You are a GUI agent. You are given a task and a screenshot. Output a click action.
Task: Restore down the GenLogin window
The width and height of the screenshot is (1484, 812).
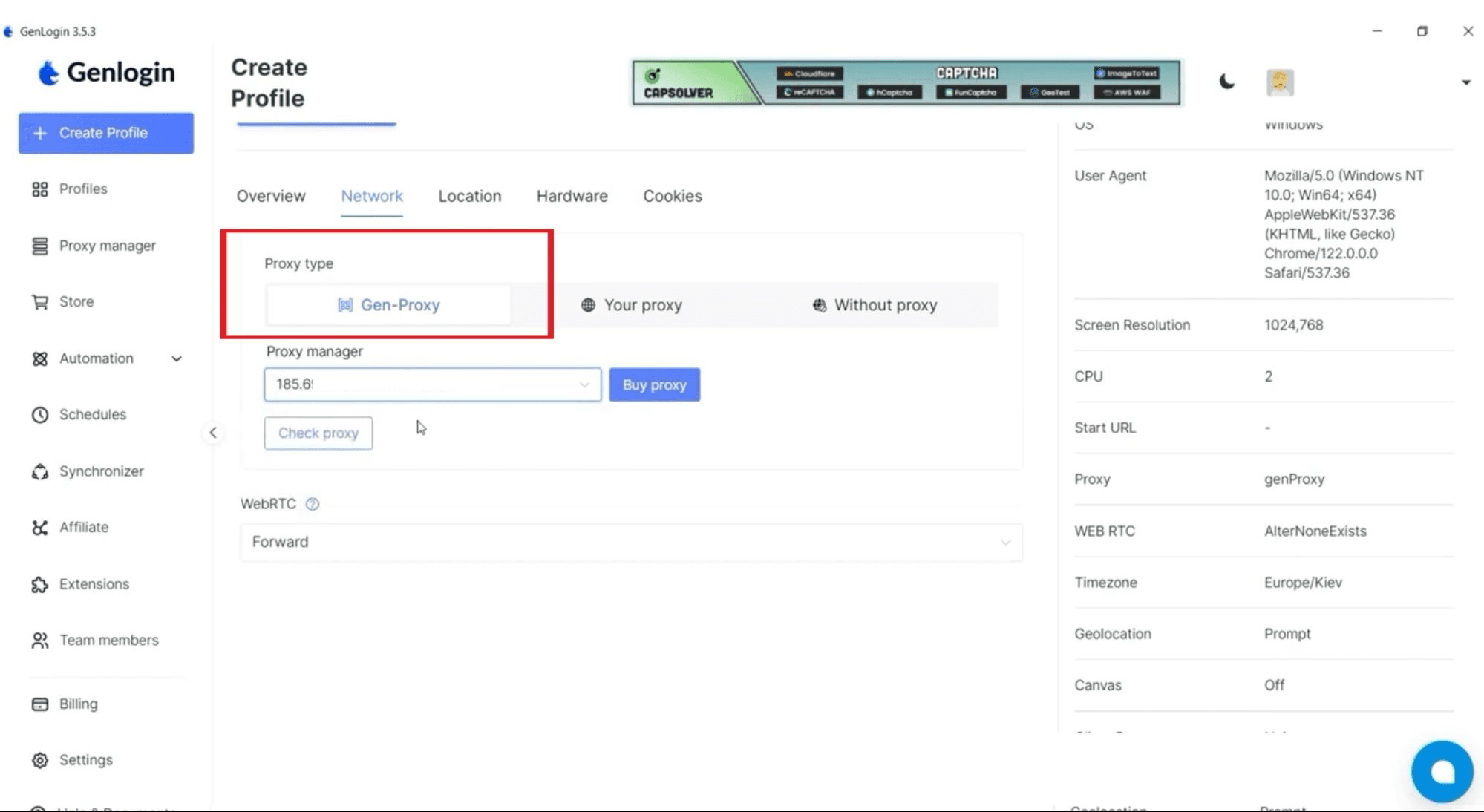click(x=1422, y=31)
